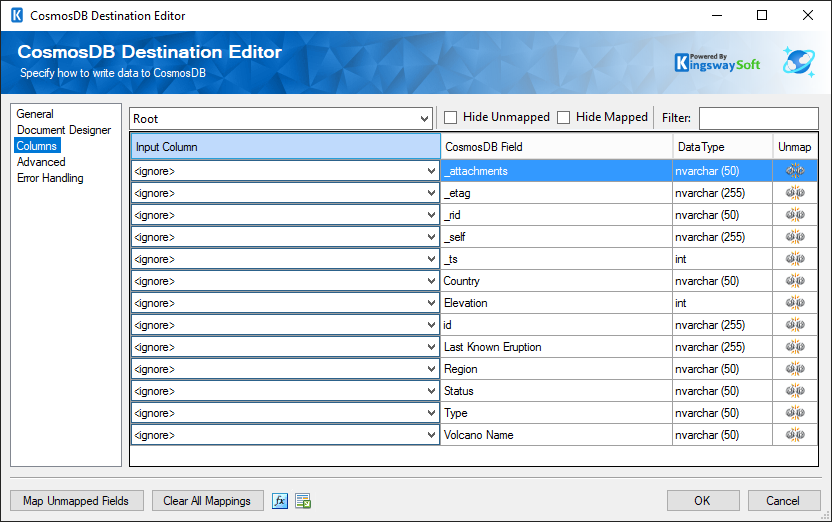832x522 pixels.
Task: Click the Unmap column header
Action: pyautogui.click(x=795, y=146)
